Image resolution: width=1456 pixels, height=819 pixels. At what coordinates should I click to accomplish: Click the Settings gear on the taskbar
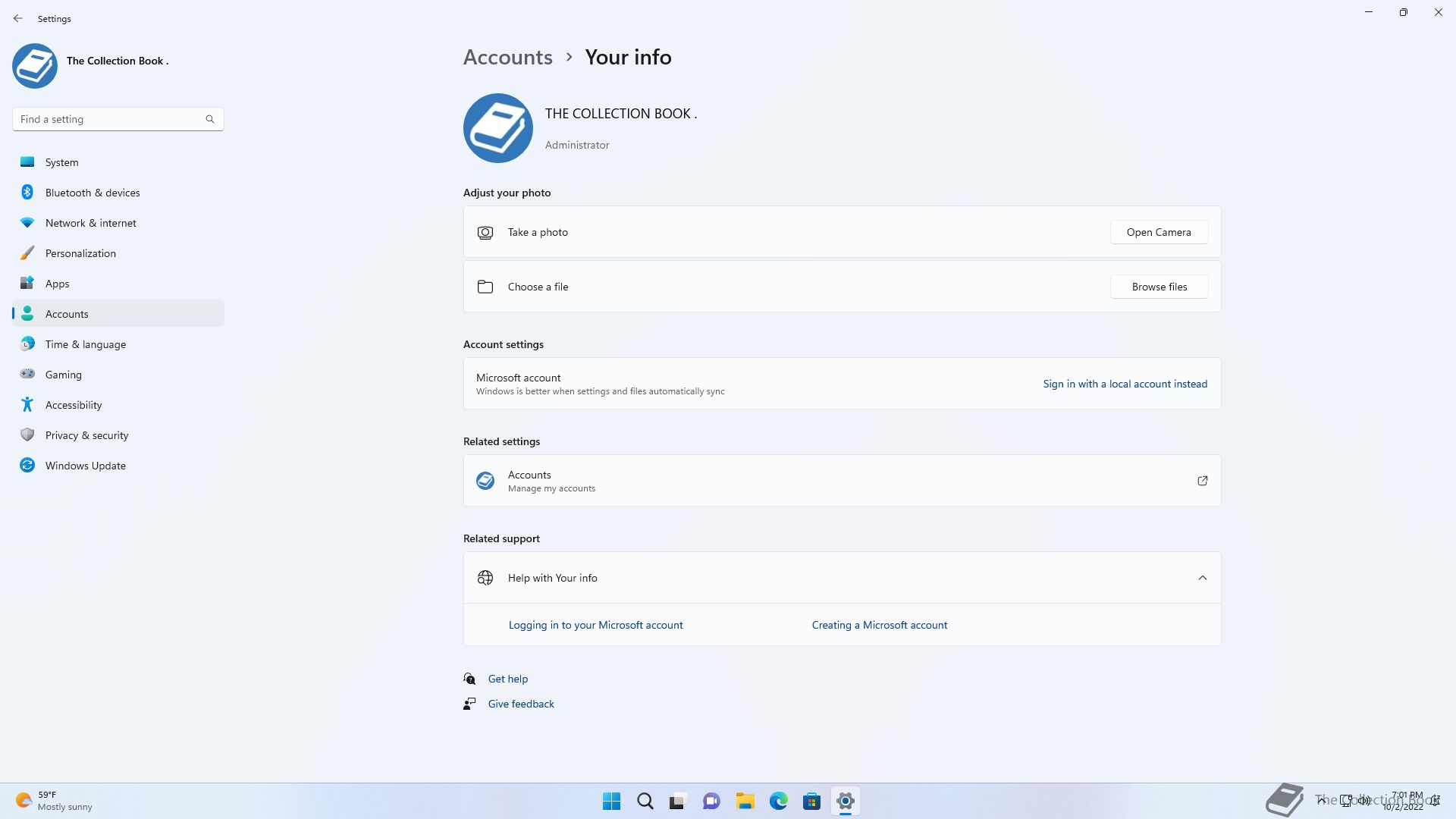tap(845, 801)
